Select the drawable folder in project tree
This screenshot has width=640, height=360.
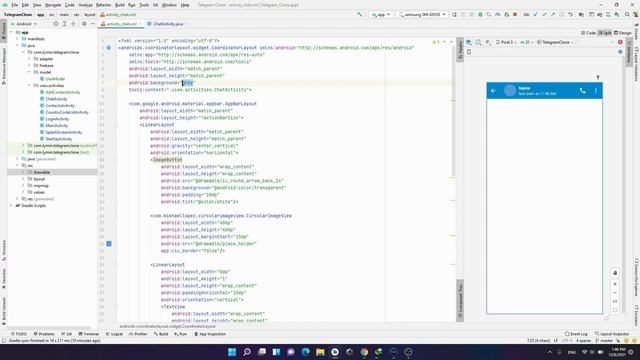(x=42, y=172)
